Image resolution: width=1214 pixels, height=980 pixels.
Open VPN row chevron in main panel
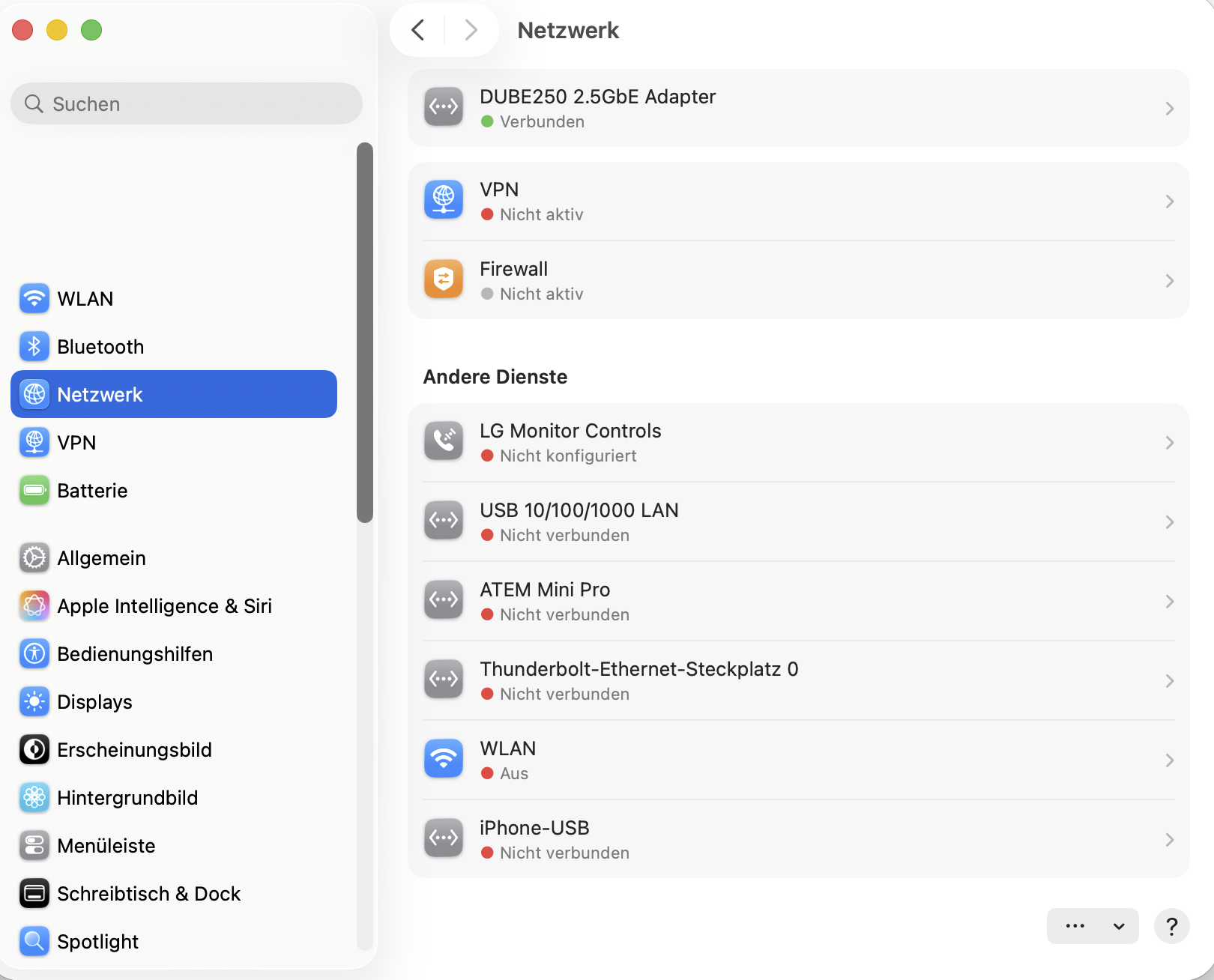pos(1169,202)
